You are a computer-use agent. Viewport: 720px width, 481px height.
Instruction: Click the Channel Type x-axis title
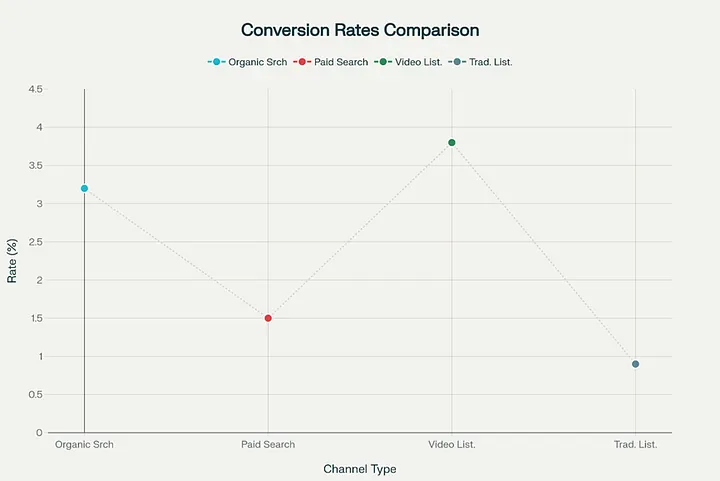pos(360,468)
